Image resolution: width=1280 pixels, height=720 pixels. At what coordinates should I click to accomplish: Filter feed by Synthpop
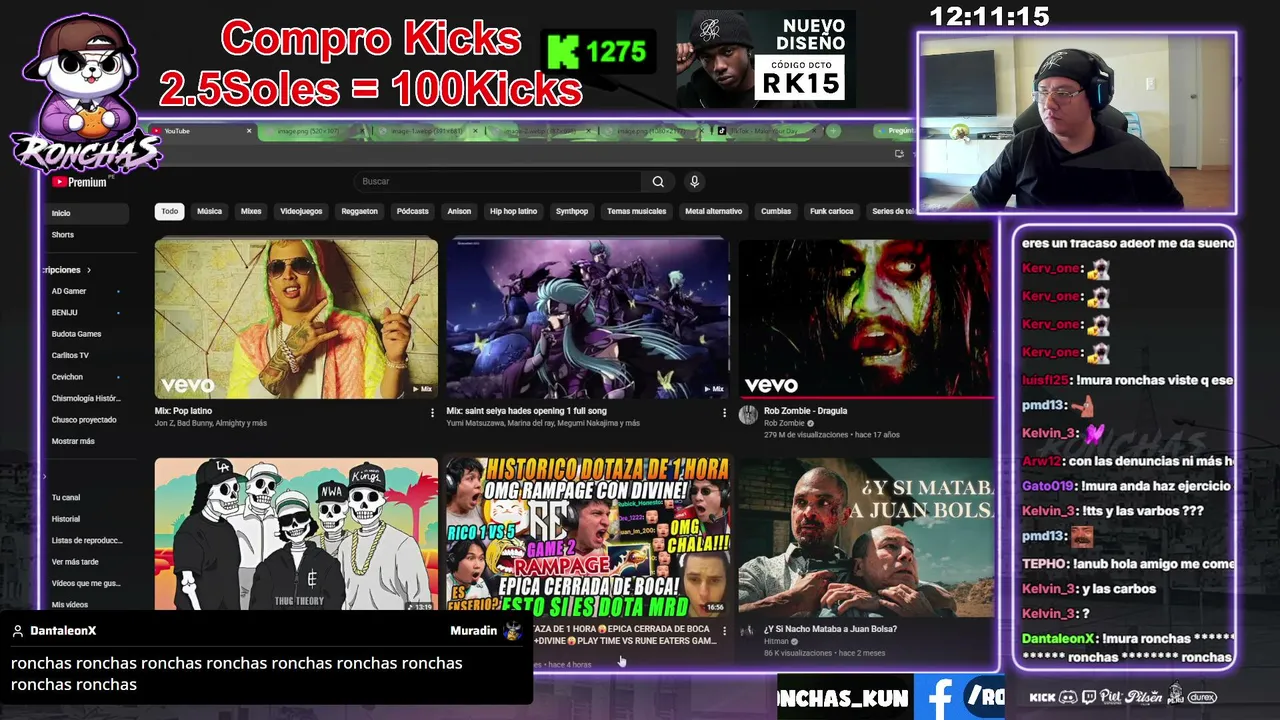(572, 211)
